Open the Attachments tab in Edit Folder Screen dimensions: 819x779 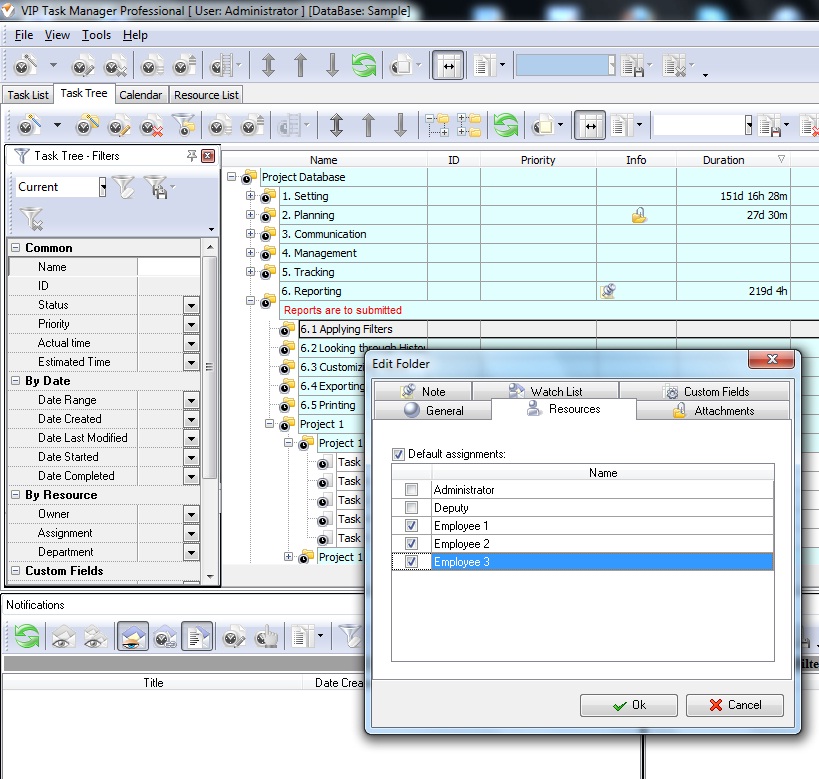coord(713,411)
